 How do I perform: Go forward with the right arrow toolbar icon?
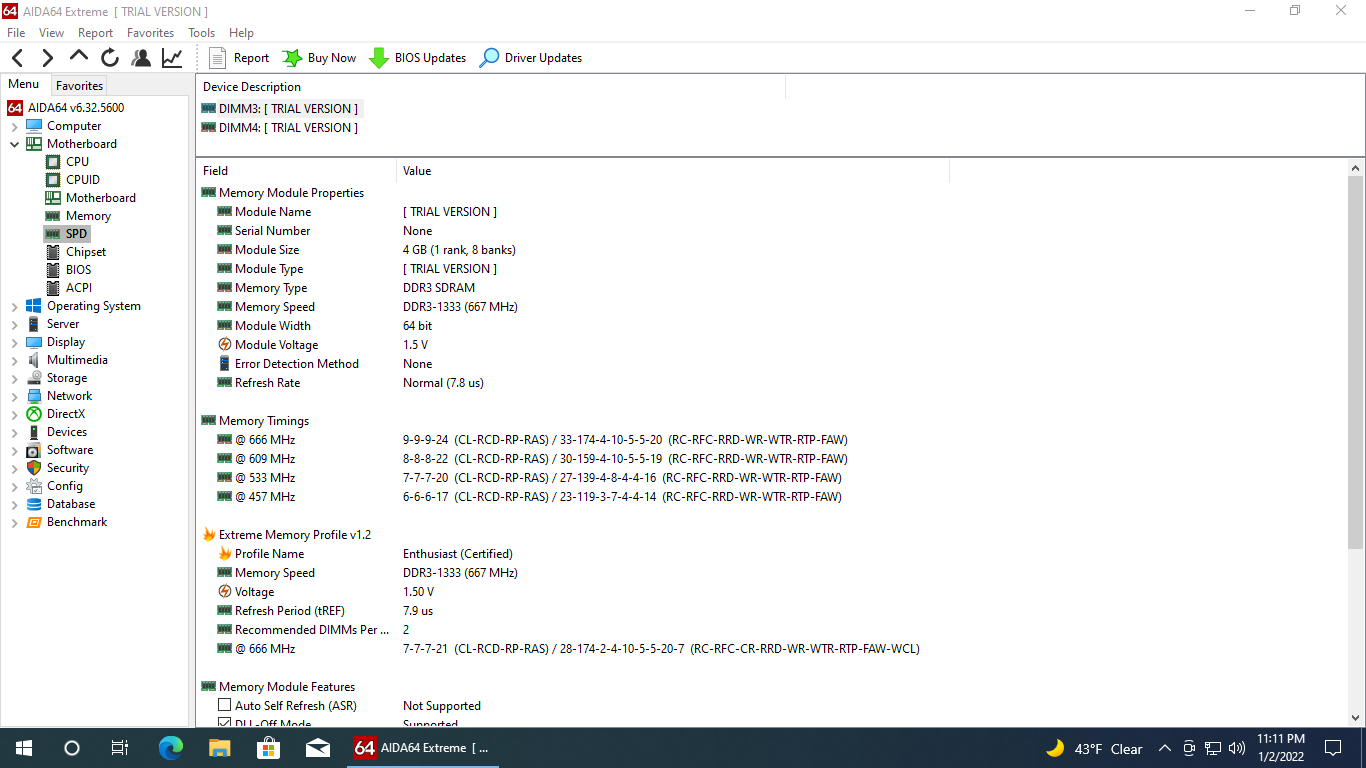[x=48, y=58]
